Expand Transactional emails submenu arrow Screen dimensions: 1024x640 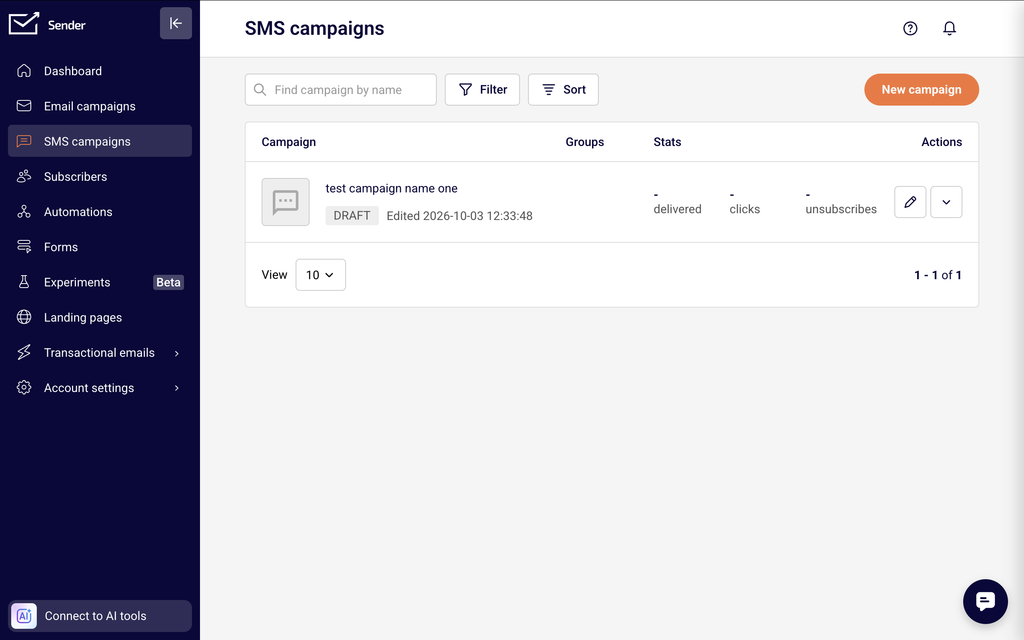point(176,353)
